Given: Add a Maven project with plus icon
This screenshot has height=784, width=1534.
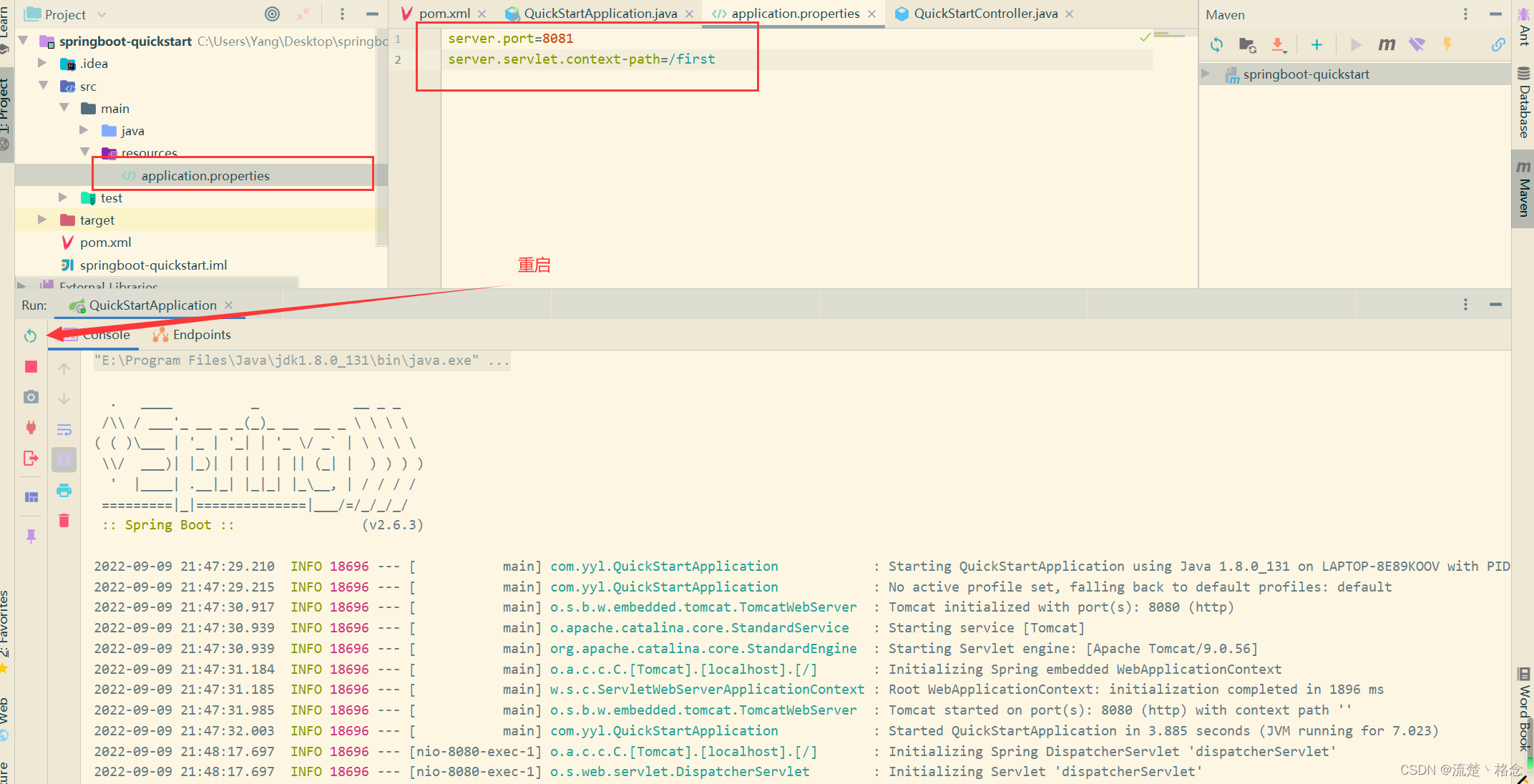Looking at the screenshot, I should coord(1316,45).
